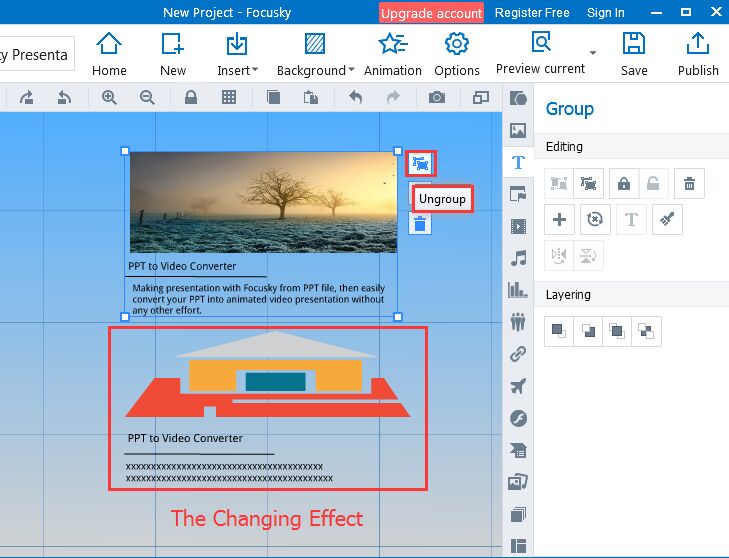Zoom in on the canvas
Screen dimensions: 729x558
[109, 97]
